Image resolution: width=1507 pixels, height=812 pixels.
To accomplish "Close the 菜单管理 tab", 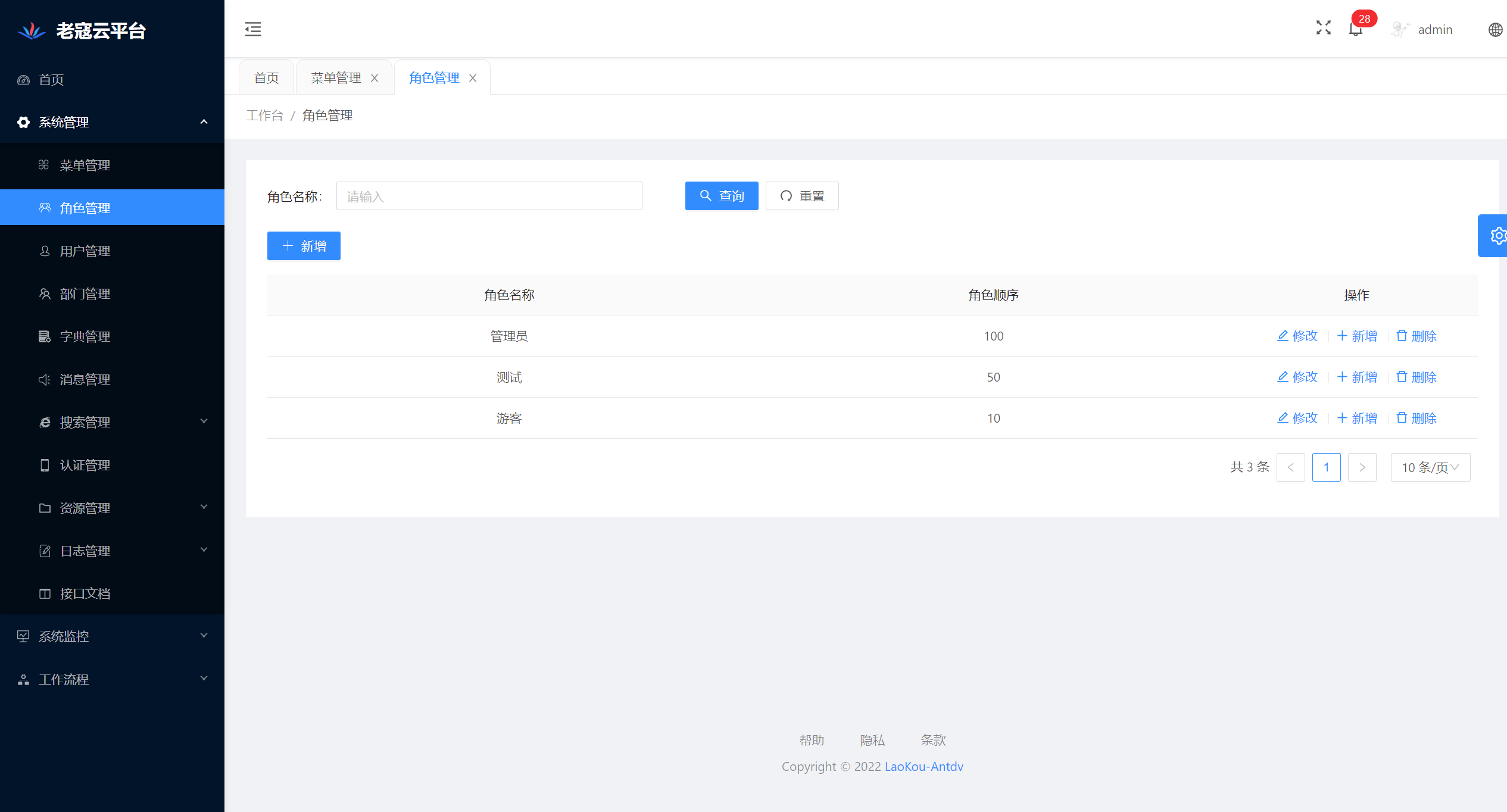I will [x=375, y=78].
